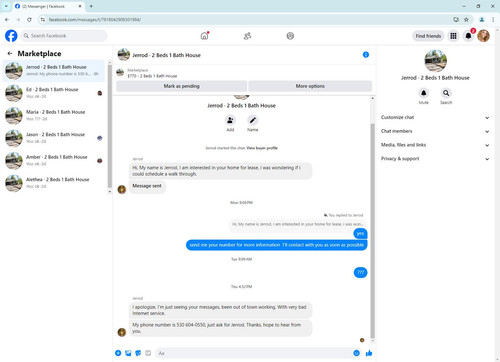Choose a sticker icon in composer
Image resolution: width=500 pixels, height=362 pixels.
tap(138, 353)
